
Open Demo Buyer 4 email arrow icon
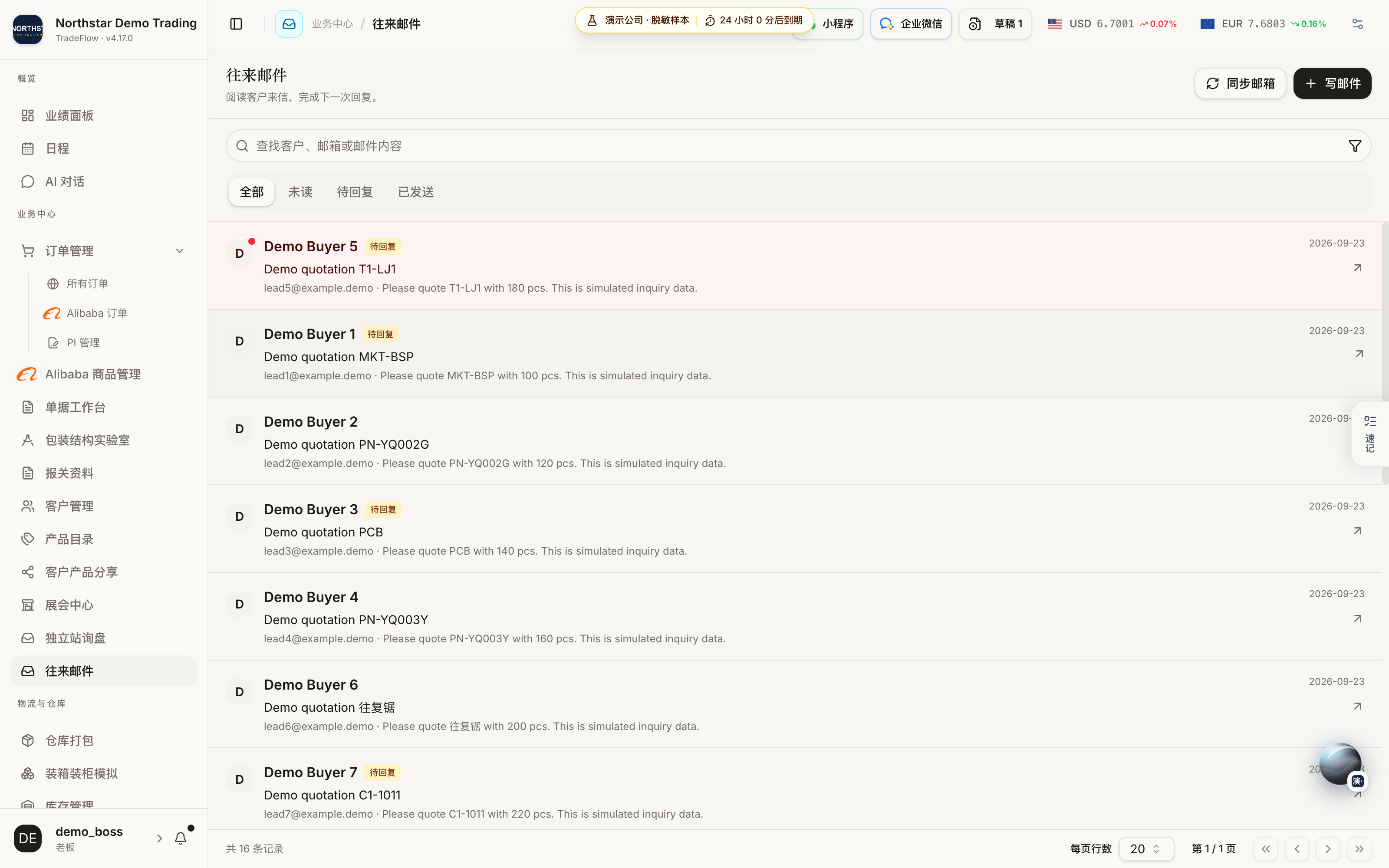pyautogui.click(x=1357, y=619)
